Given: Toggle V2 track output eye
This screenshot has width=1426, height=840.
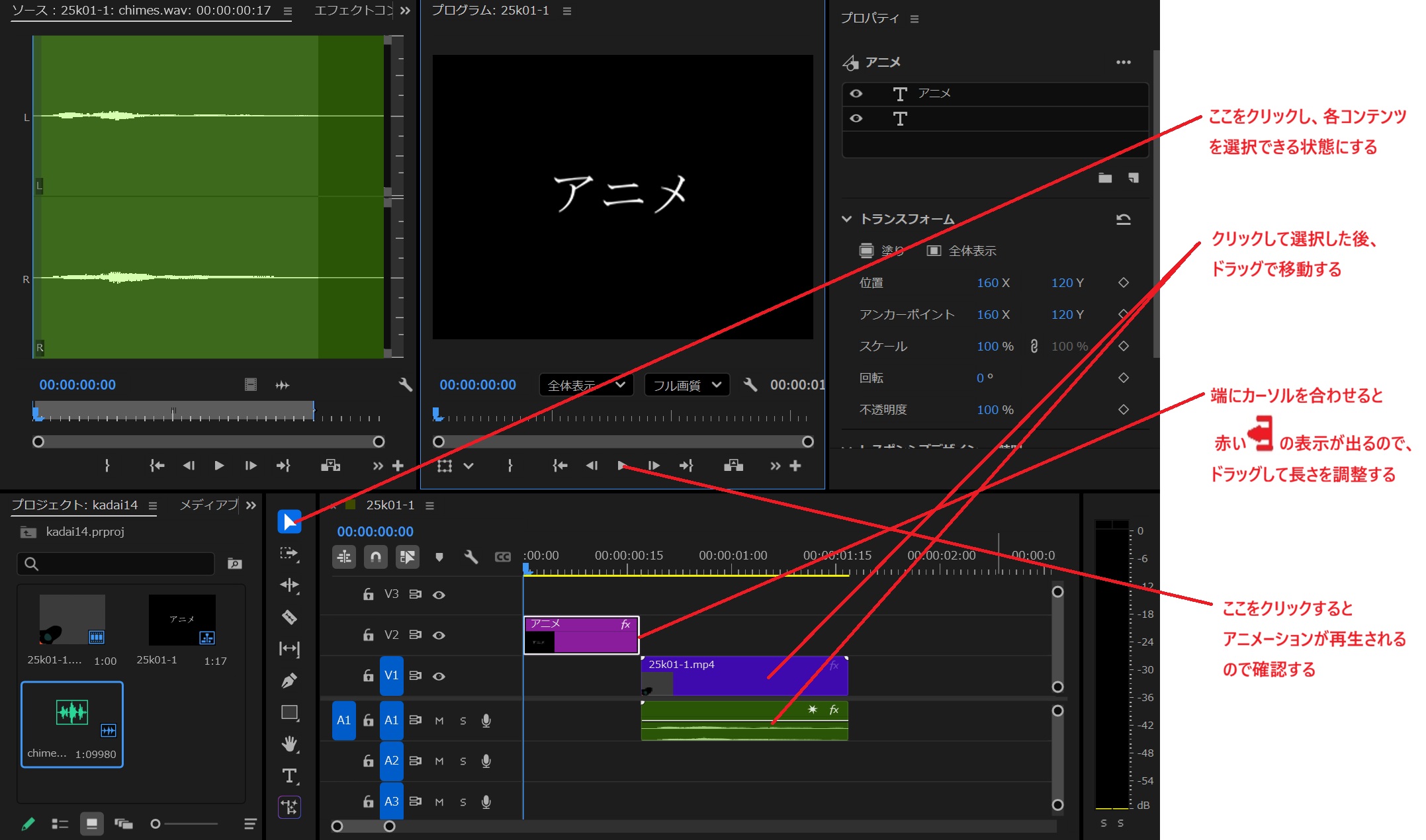Looking at the screenshot, I should click(x=439, y=636).
